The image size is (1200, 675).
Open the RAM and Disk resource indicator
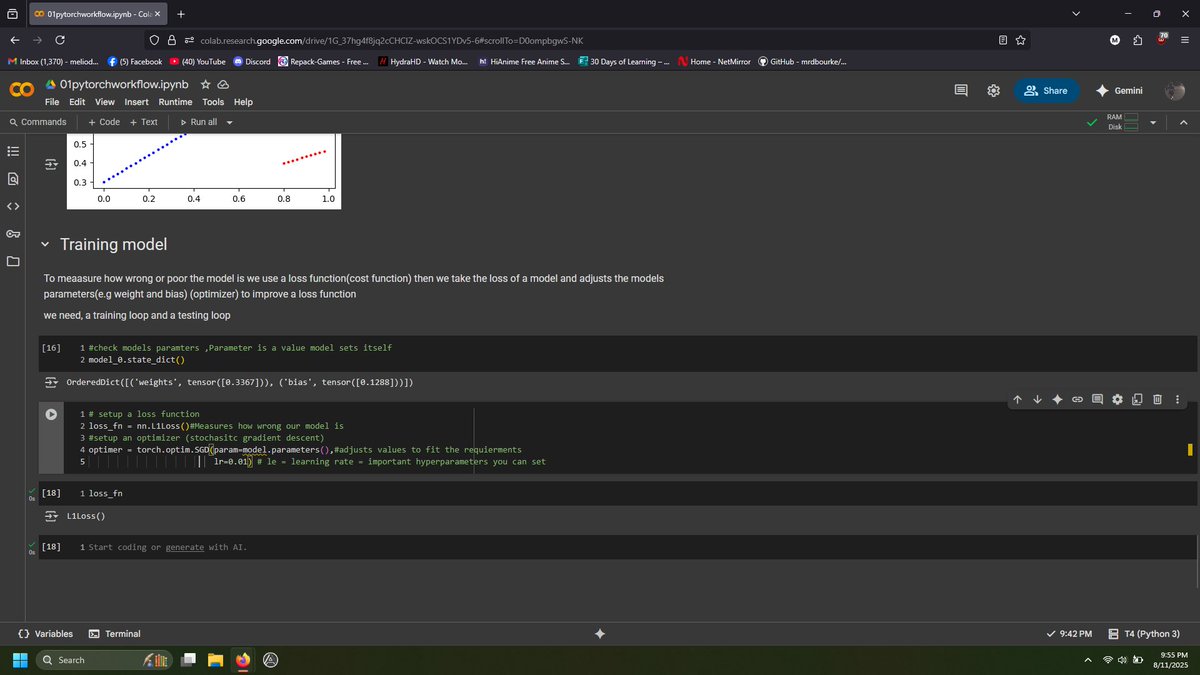[1123, 122]
